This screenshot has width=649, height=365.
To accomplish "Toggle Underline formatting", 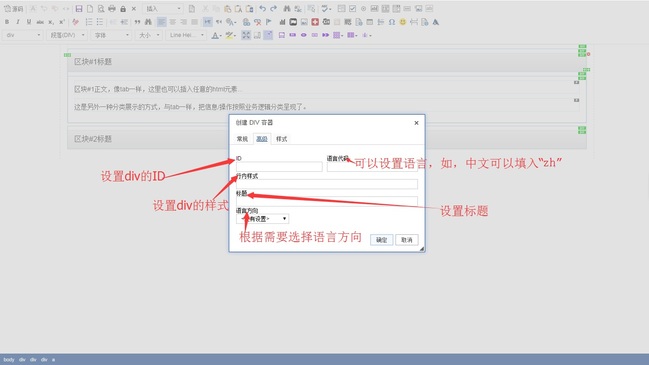I will [29, 22].
